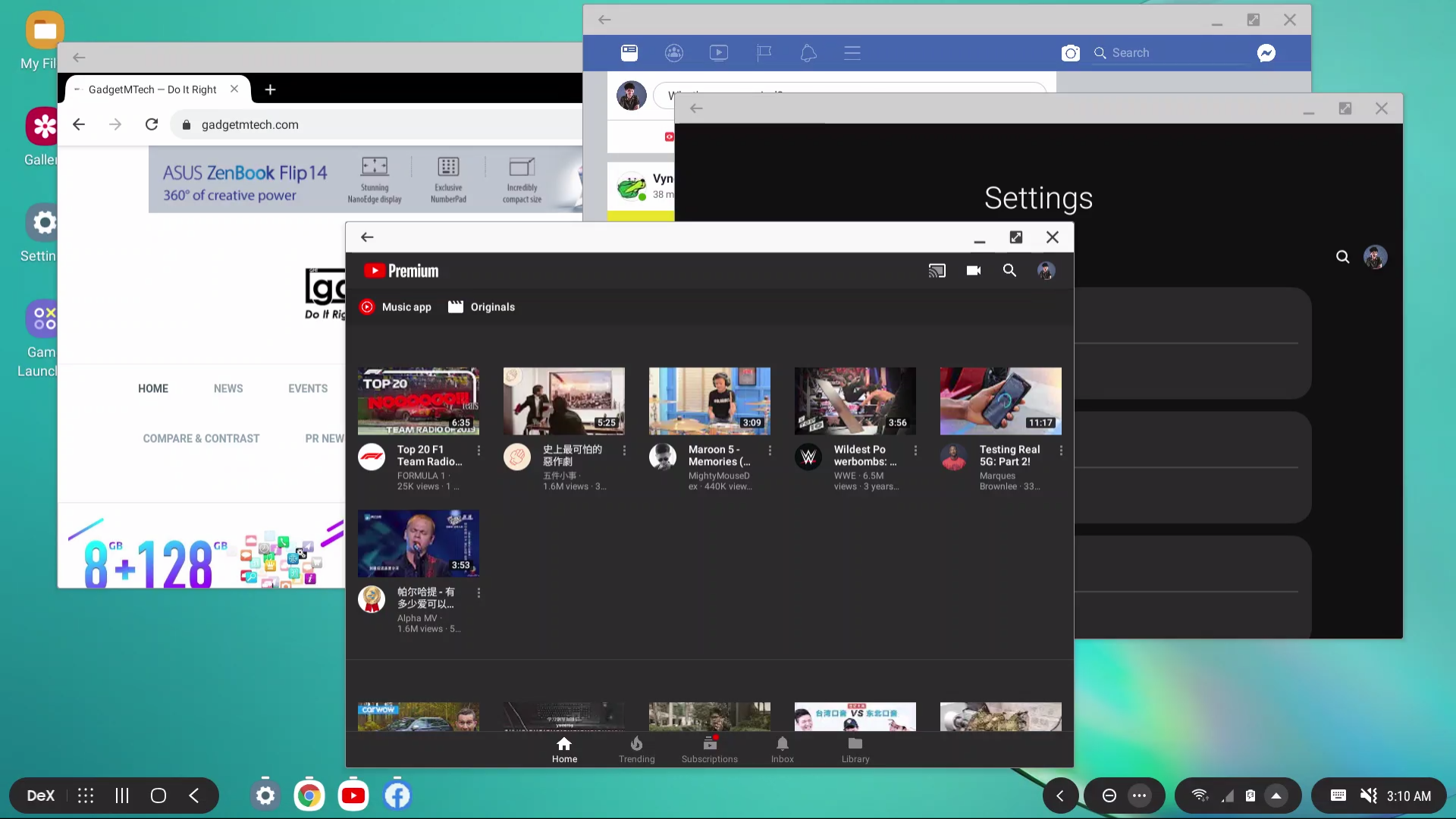Reload the gadgetmtech.com page

point(152,124)
